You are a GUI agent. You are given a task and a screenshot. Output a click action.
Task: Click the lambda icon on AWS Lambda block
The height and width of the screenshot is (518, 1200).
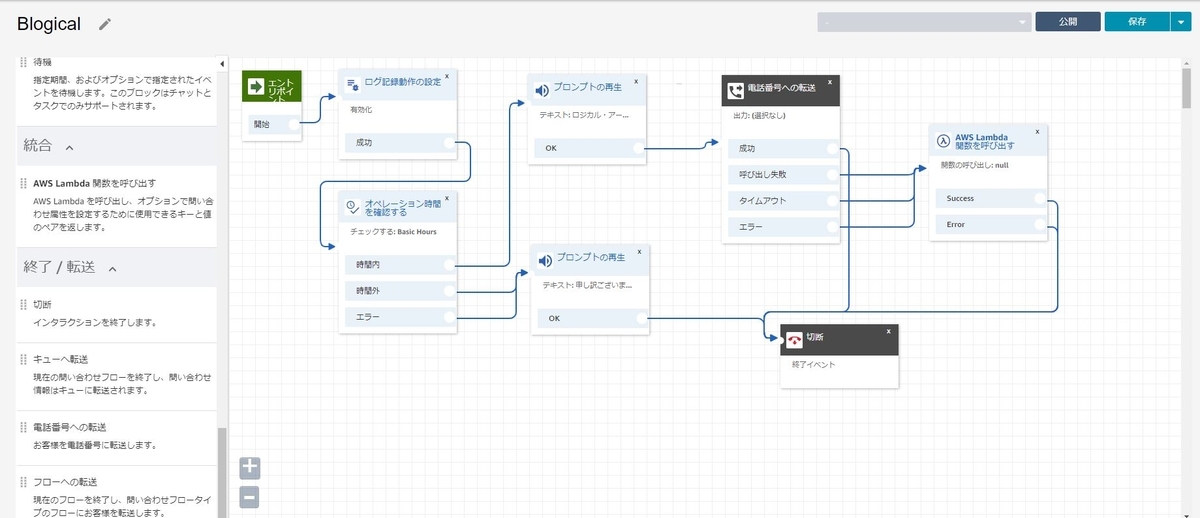tap(943, 140)
